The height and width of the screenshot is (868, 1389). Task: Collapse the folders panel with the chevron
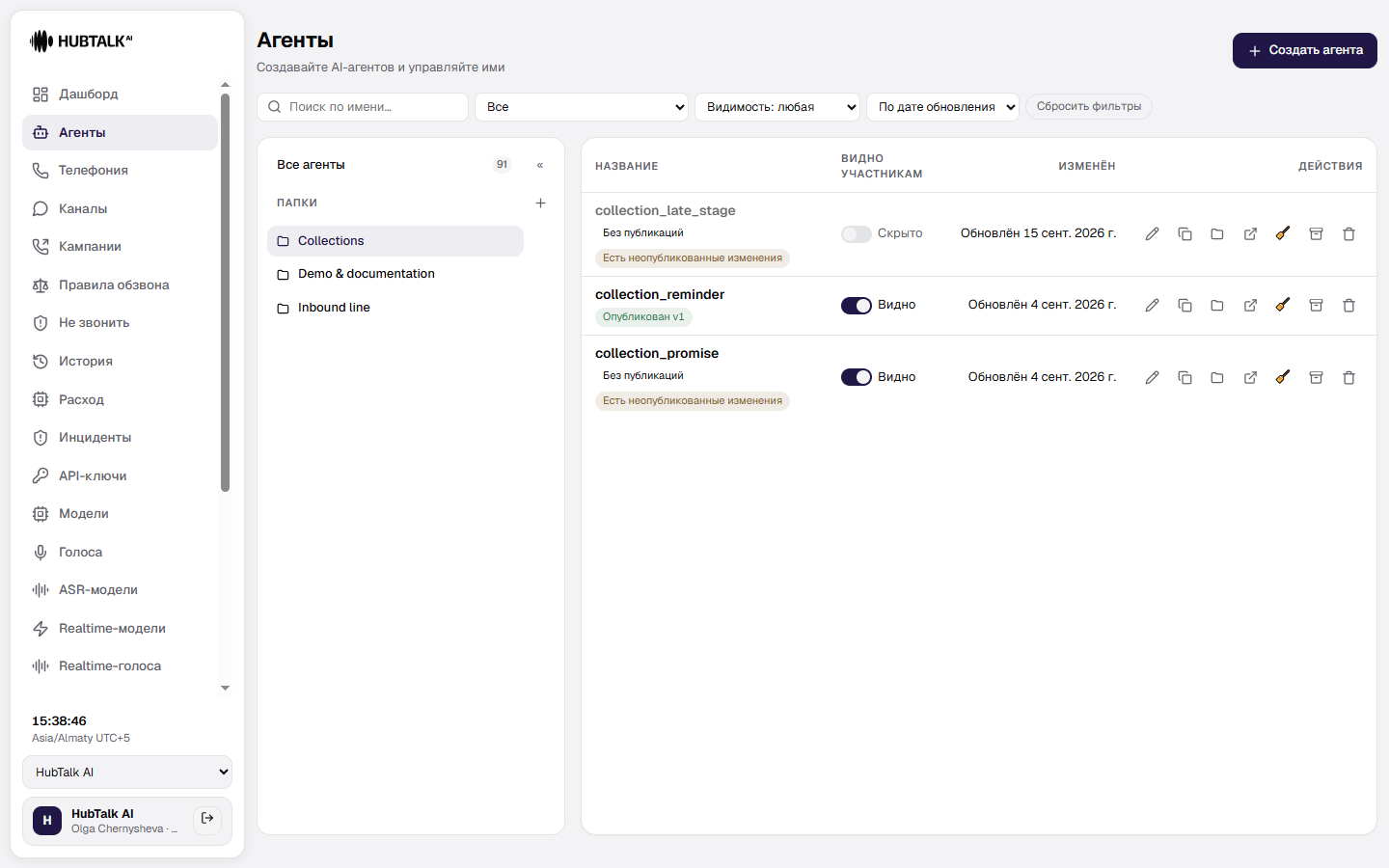tap(540, 165)
